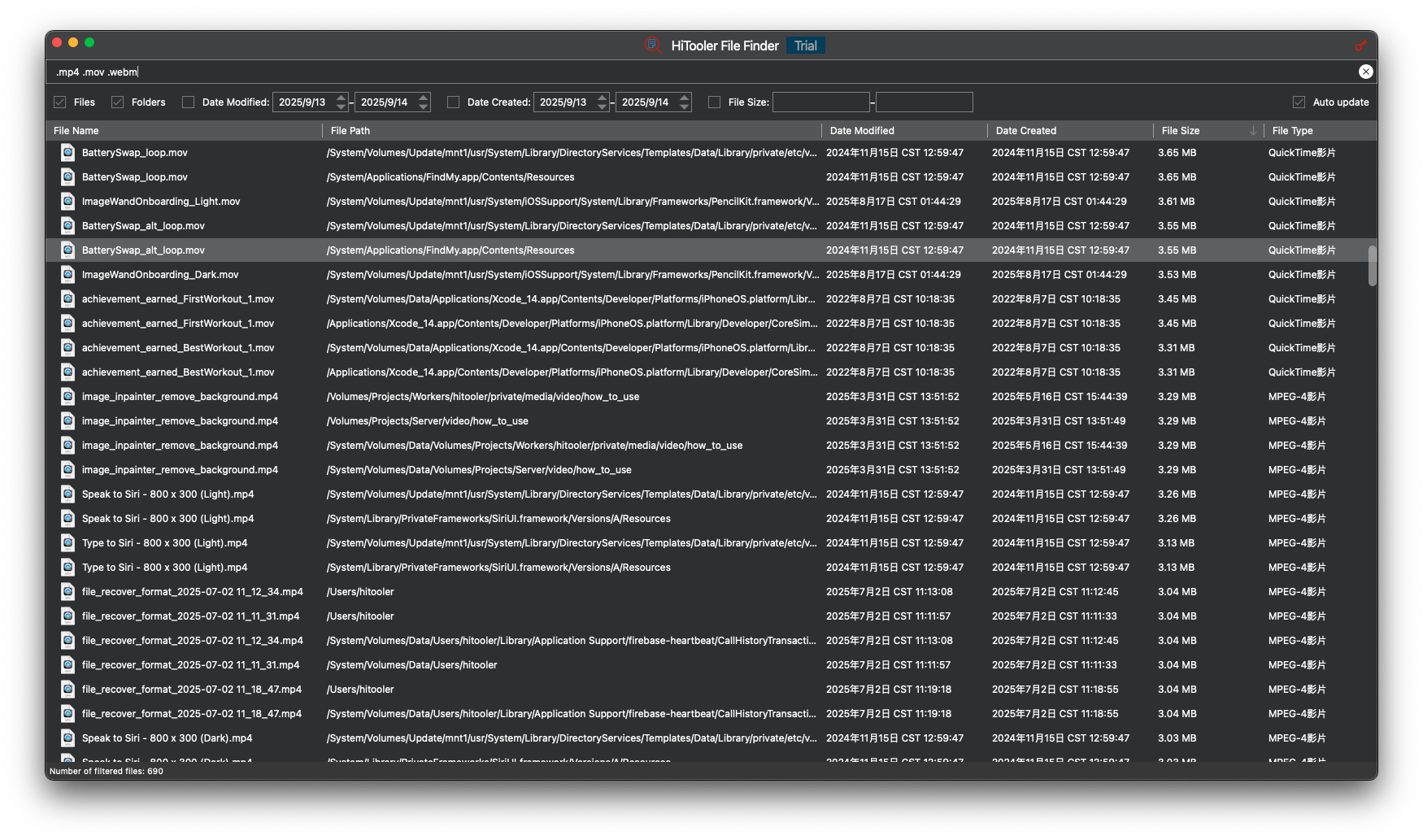Click the file icon for ImageWandOnboarding_Light.mov

click(x=67, y=201)
